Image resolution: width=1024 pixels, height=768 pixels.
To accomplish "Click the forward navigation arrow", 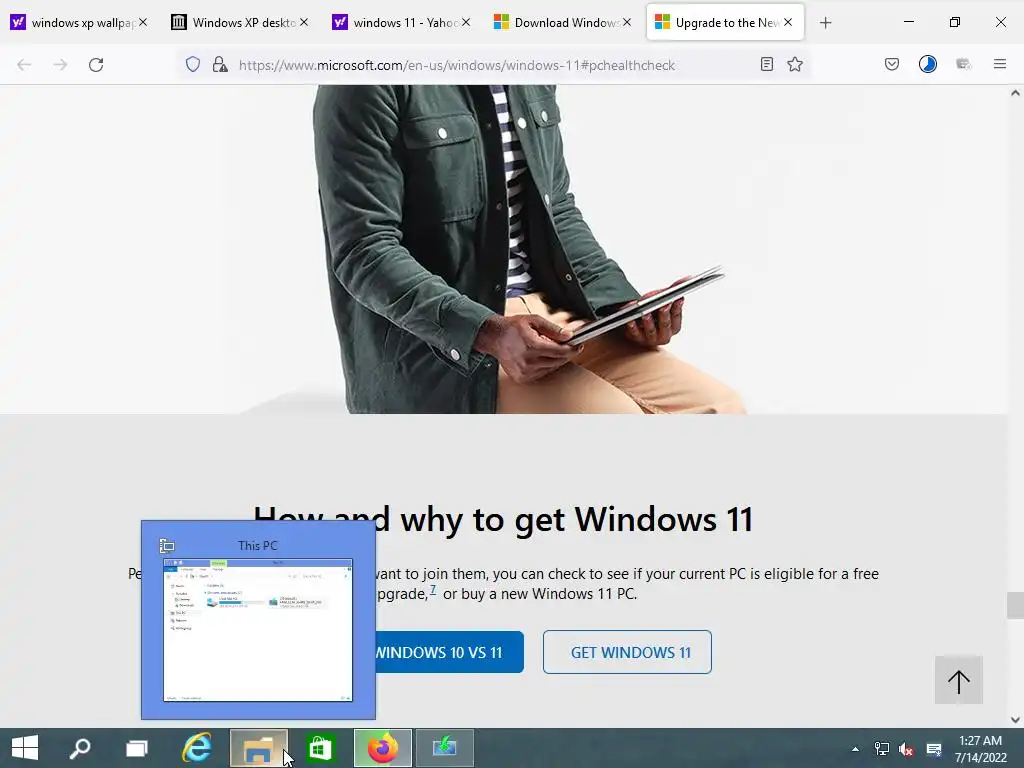I will pos(60,65).
